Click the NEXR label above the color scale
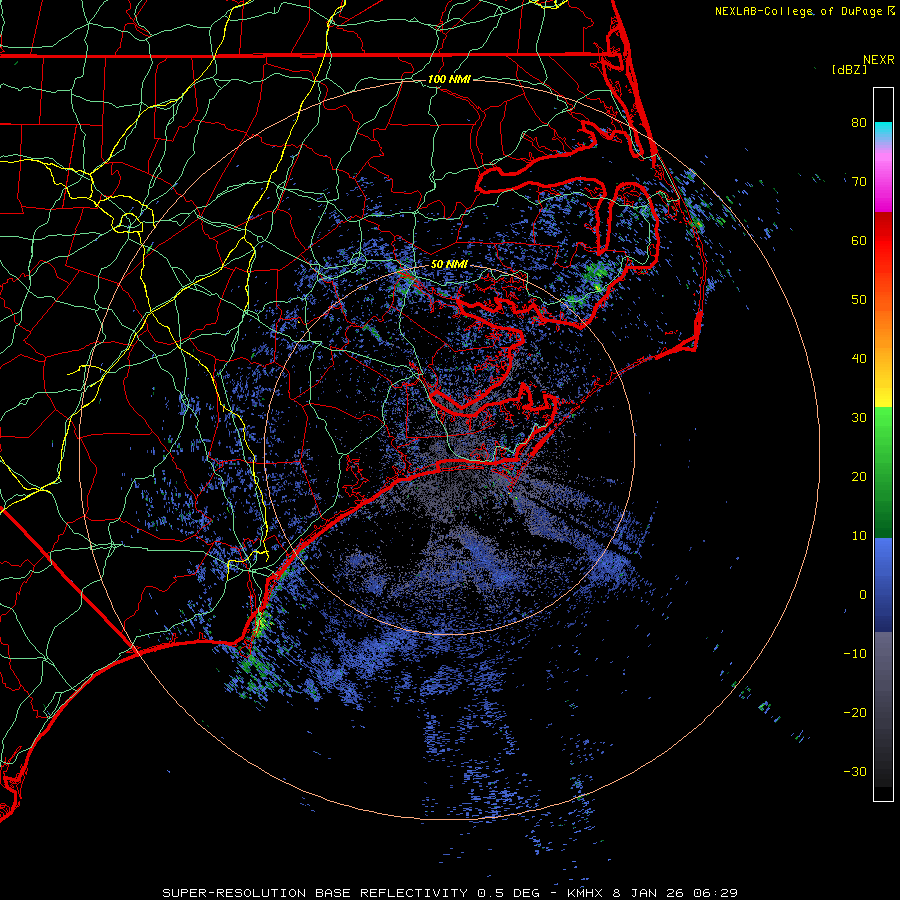 click(878, 60)
